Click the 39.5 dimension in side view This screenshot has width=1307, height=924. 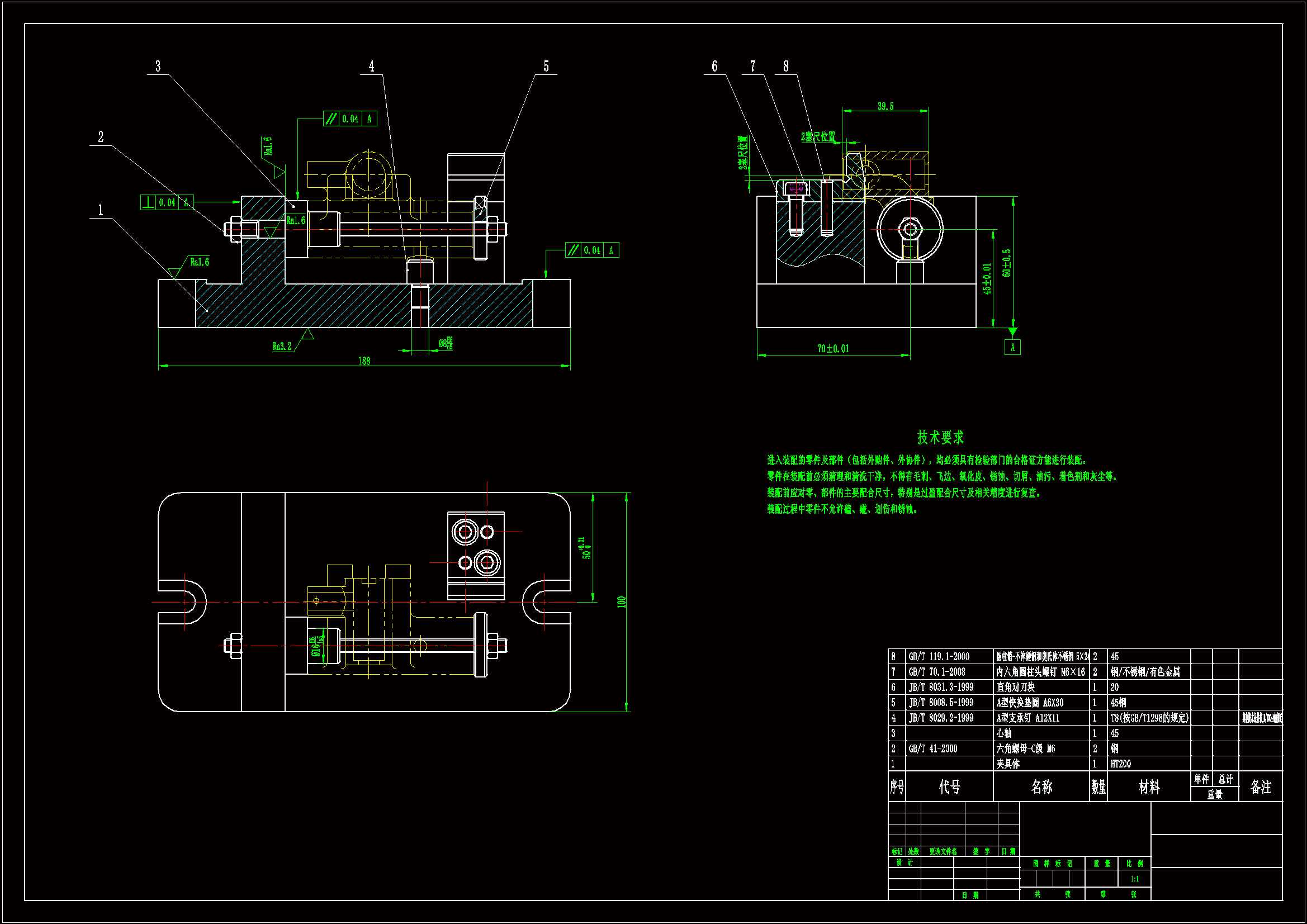click(x=884, y=106)
